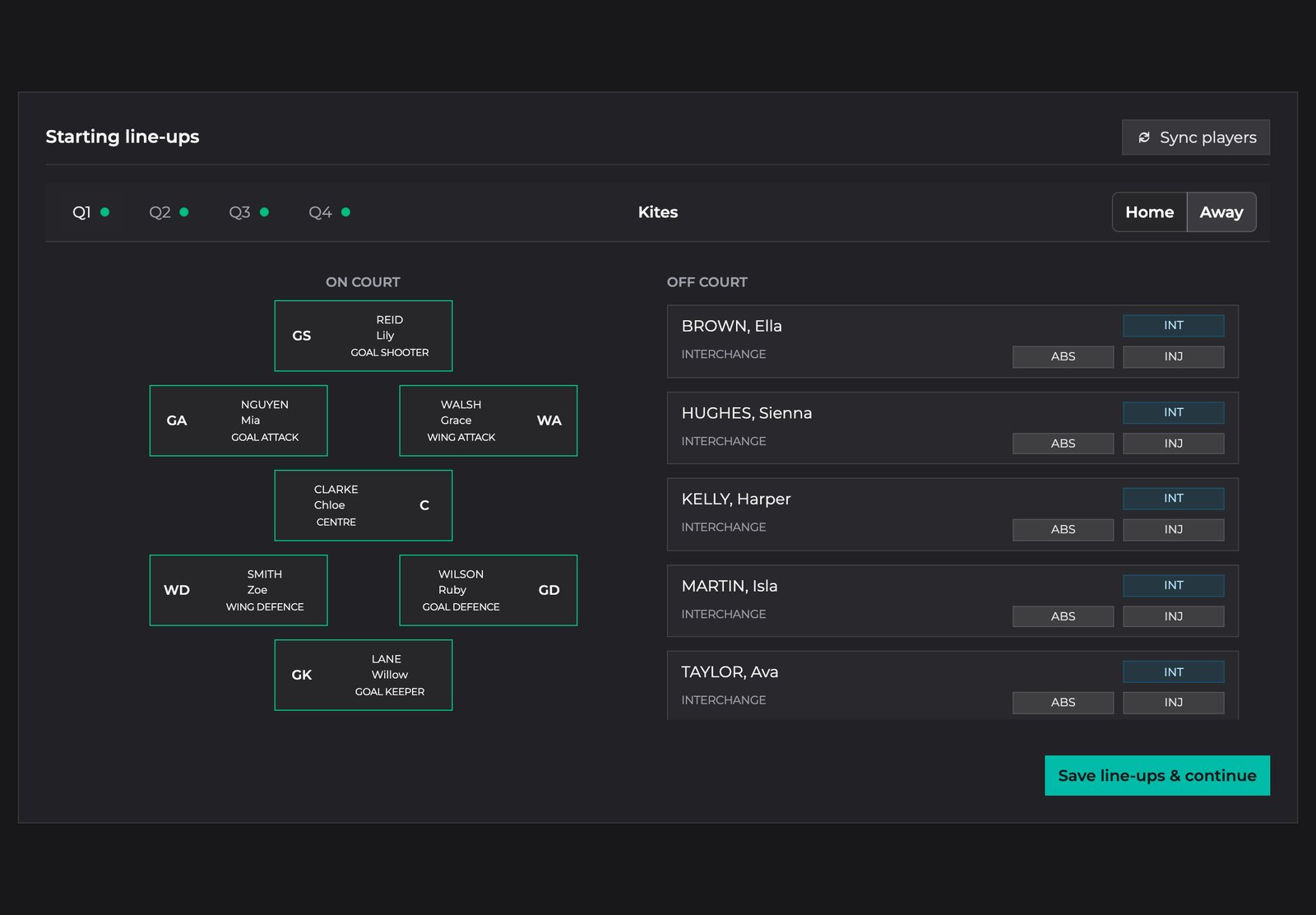Image resolution: width=1316 pixels, height=915 pixels.
Task: Switch to the Q2 quarter tab
Action: pyautogui.click(x=169, y=212)
